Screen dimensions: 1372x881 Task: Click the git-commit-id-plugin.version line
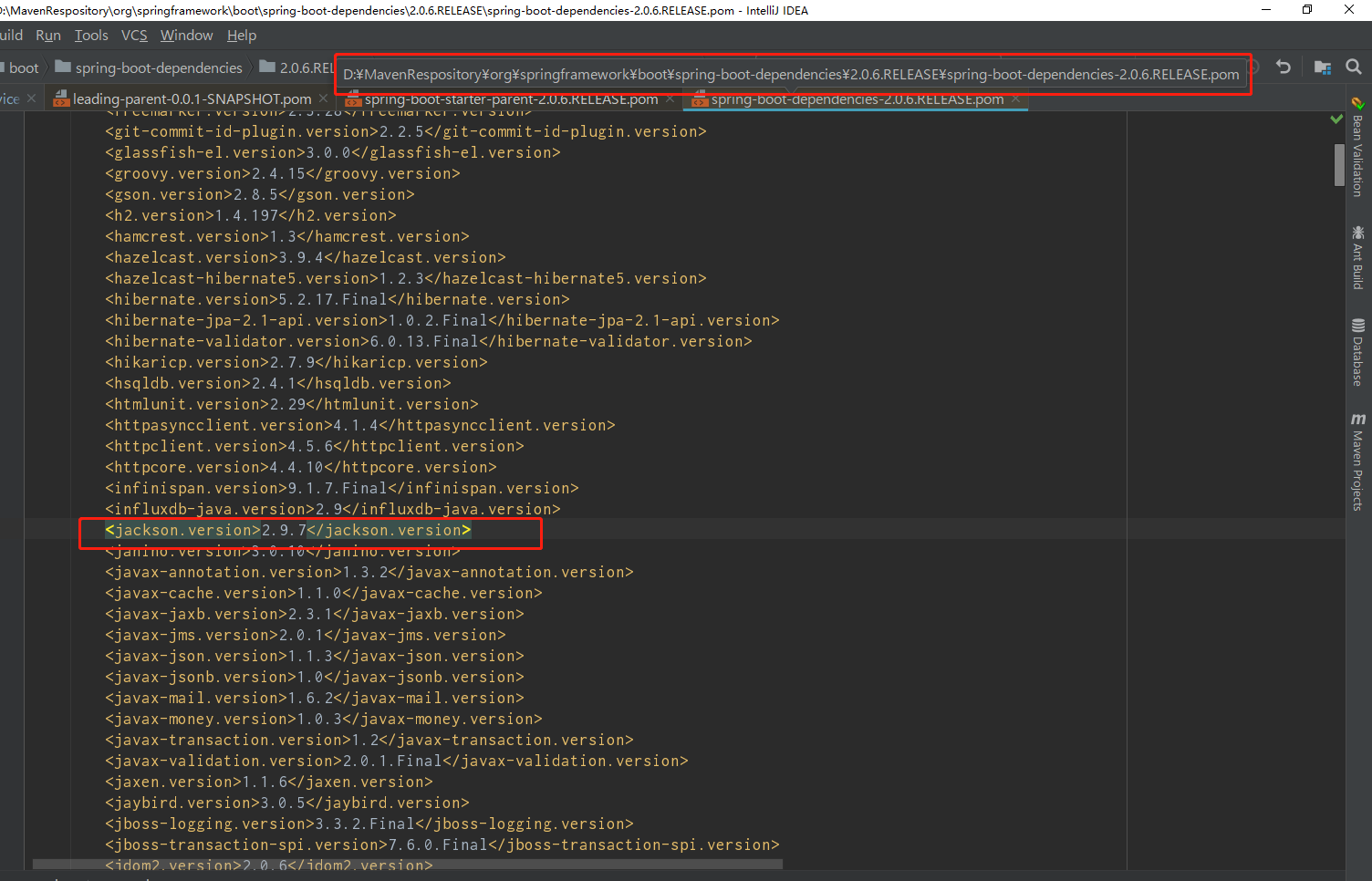(406, 131)
